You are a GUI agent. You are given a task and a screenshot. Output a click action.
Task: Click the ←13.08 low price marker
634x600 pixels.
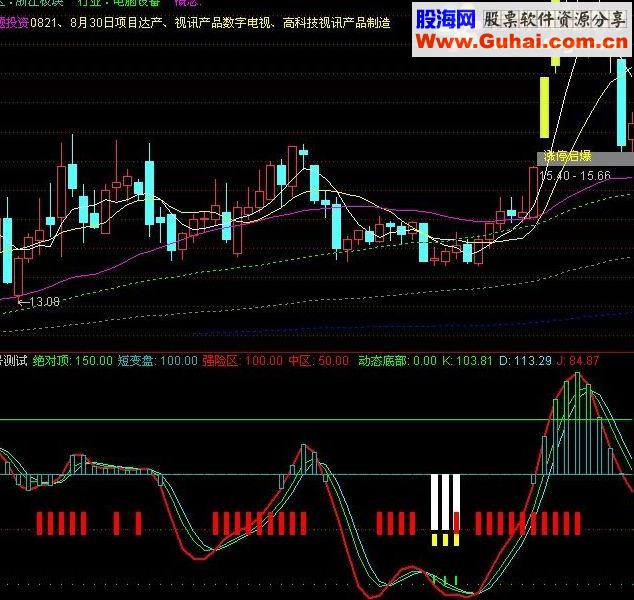click(x=39, y=302)
